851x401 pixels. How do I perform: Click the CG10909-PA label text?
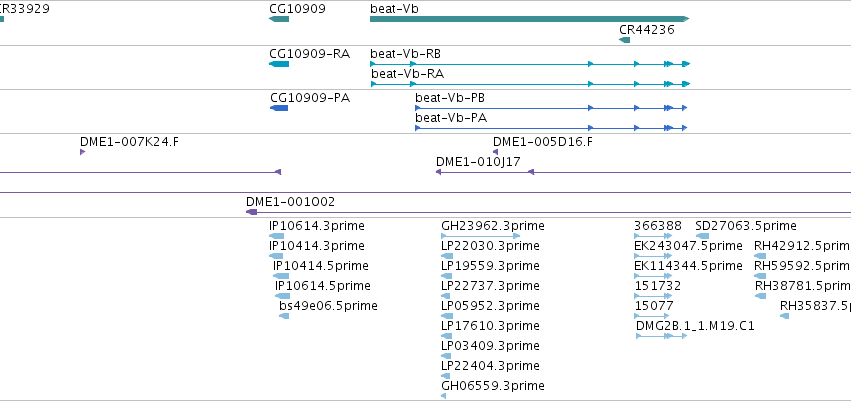point(310,98)
